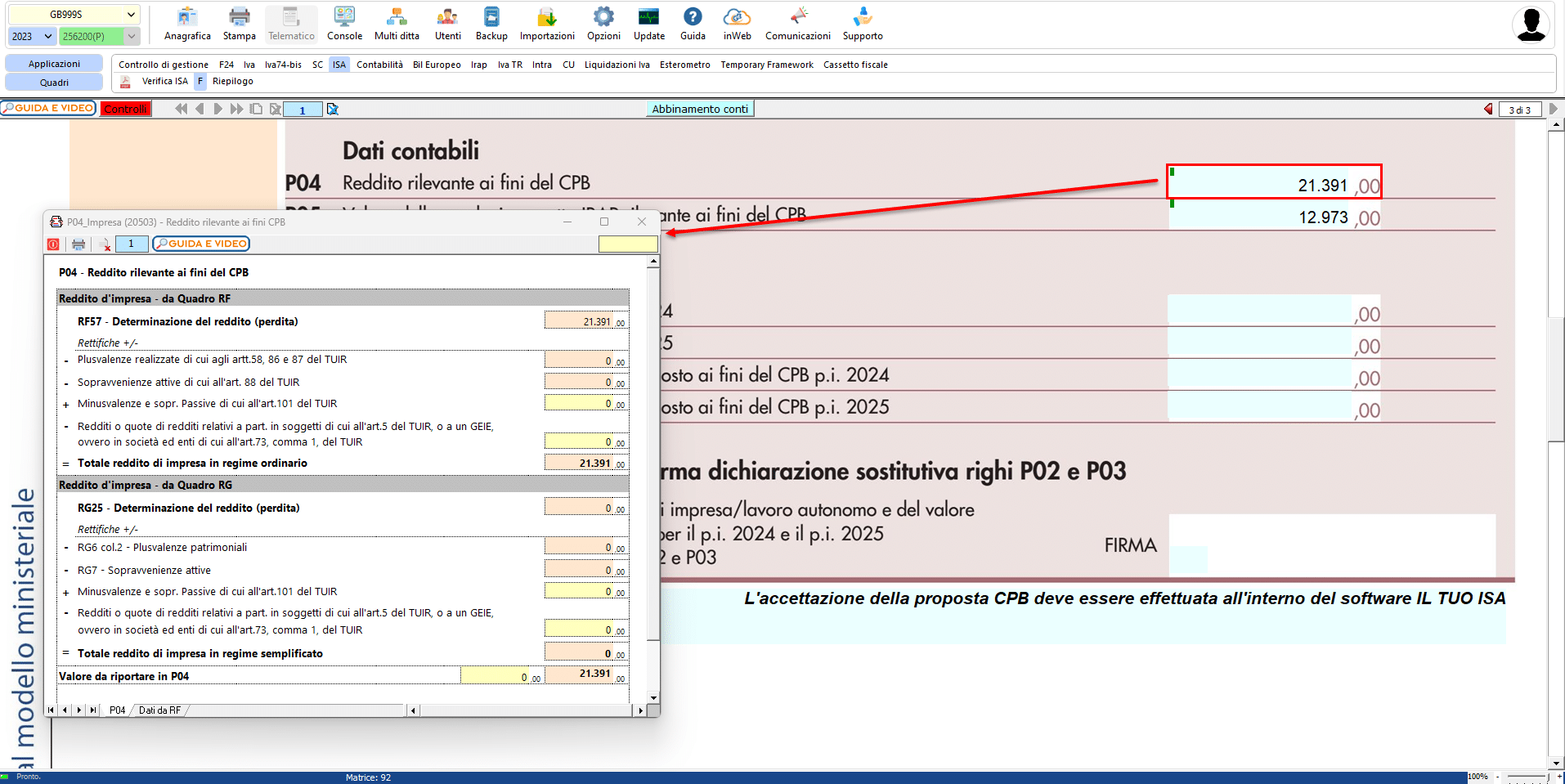The image size is (1565, 784).
Task: Click main GUIDA E VIDEO button
Action: pyautogui.click(x=48, y=108)
